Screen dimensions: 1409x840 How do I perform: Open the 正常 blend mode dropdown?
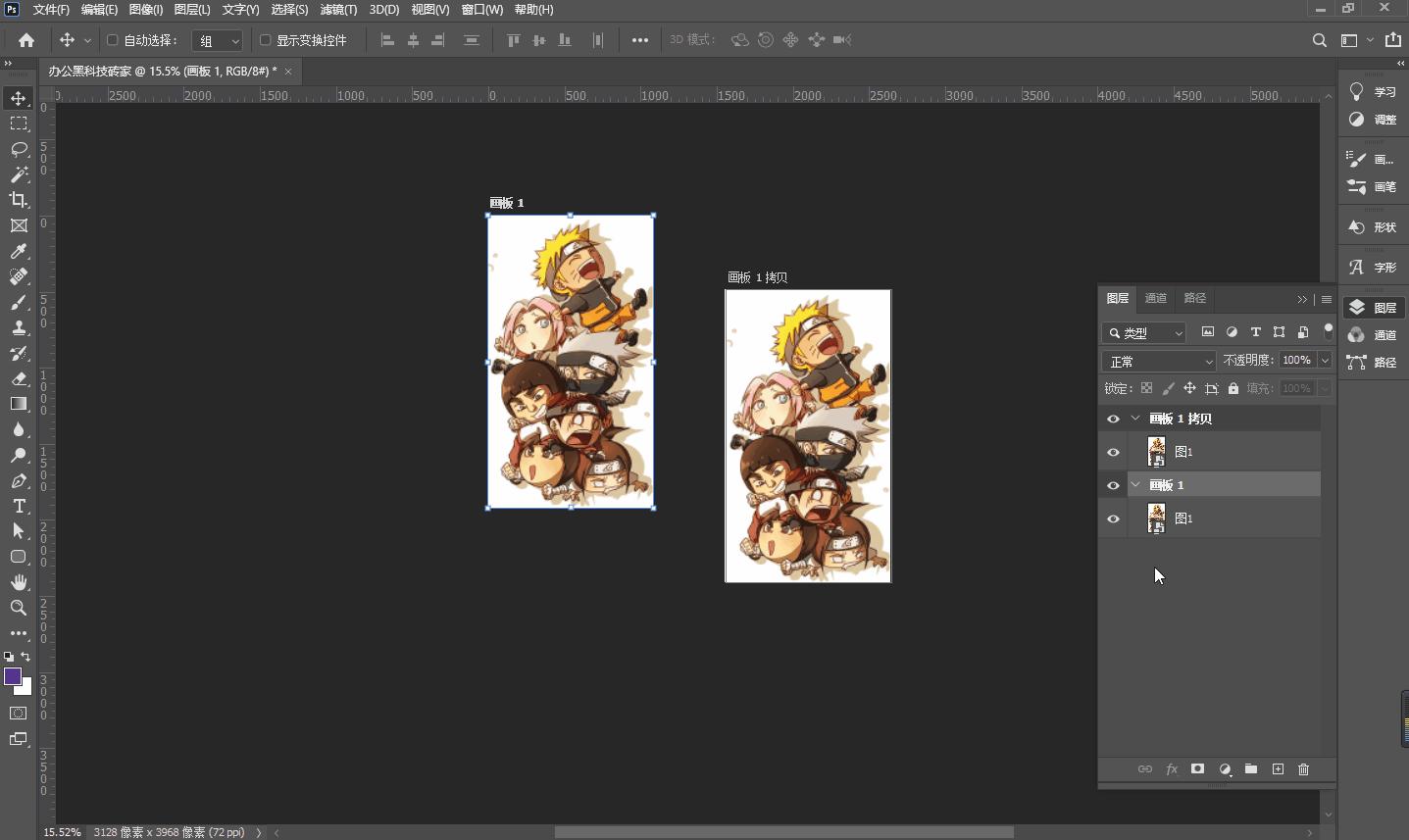point(1159,361)
